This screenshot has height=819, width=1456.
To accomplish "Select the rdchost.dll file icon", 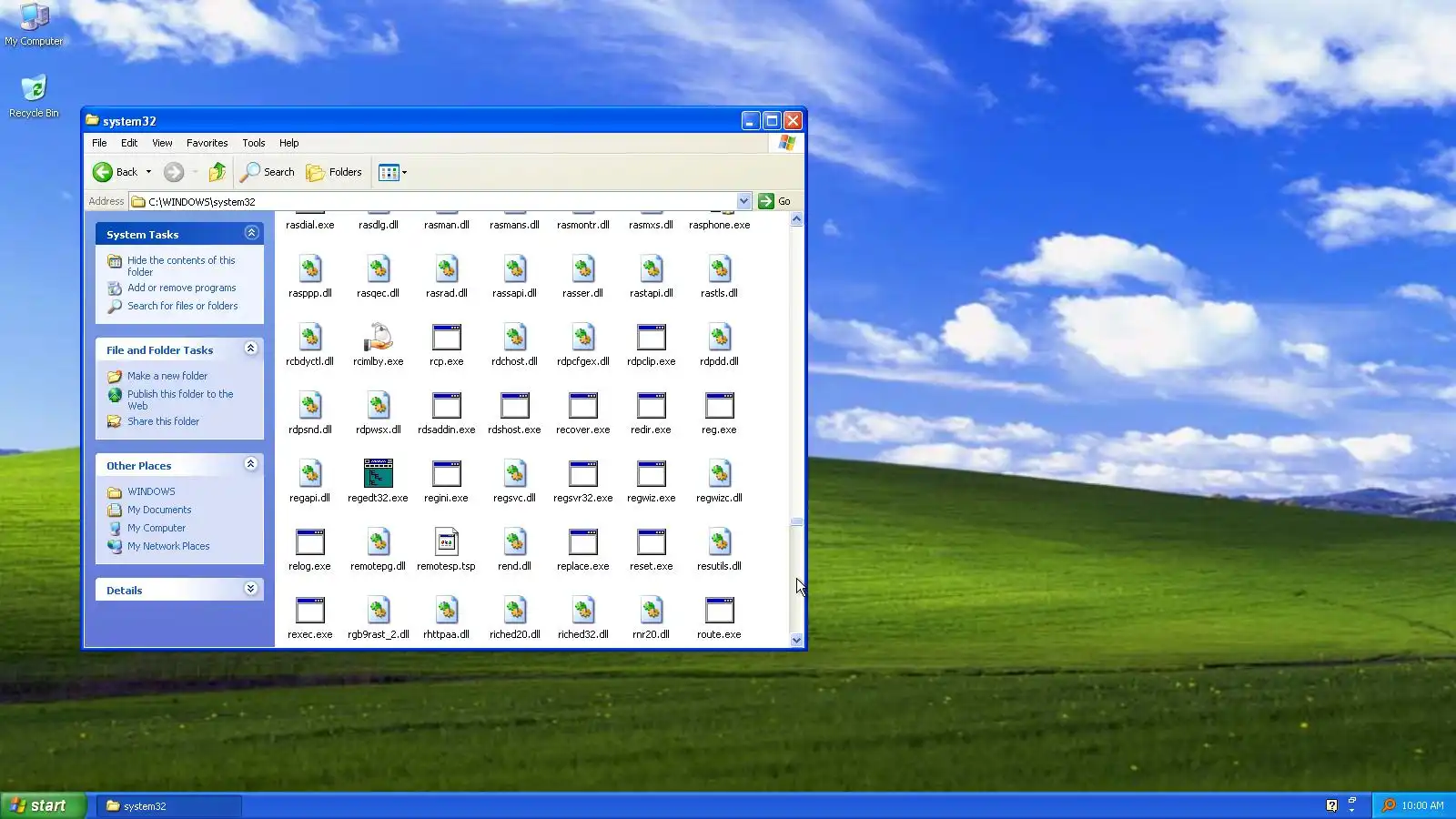I will [514, 338].
